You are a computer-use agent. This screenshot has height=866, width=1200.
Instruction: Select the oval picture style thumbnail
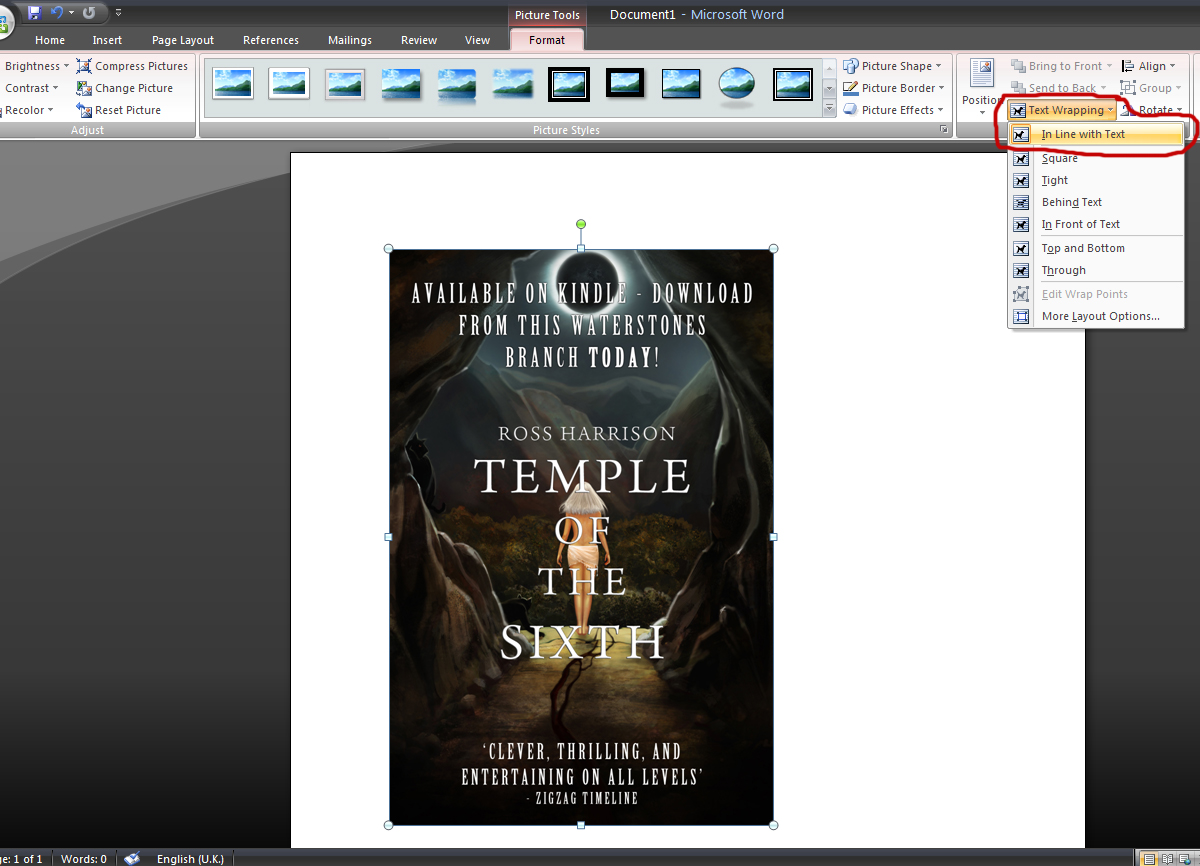pos(737,84)
